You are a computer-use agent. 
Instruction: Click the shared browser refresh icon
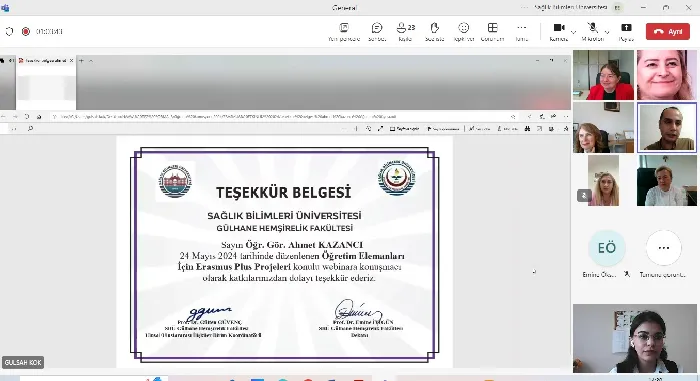point(27,117)
